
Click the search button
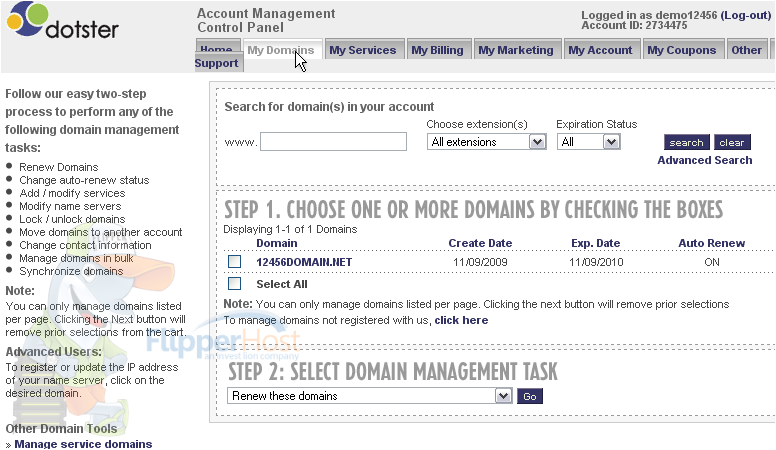pyautogui.click(x=686, y=143)
